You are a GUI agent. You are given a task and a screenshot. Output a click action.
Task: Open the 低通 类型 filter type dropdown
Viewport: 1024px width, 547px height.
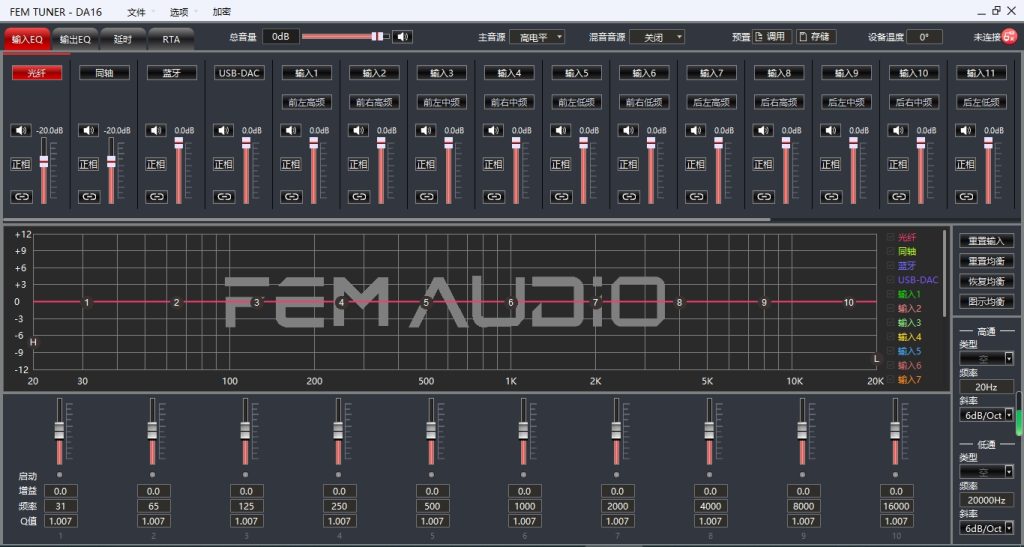(986, 471)
